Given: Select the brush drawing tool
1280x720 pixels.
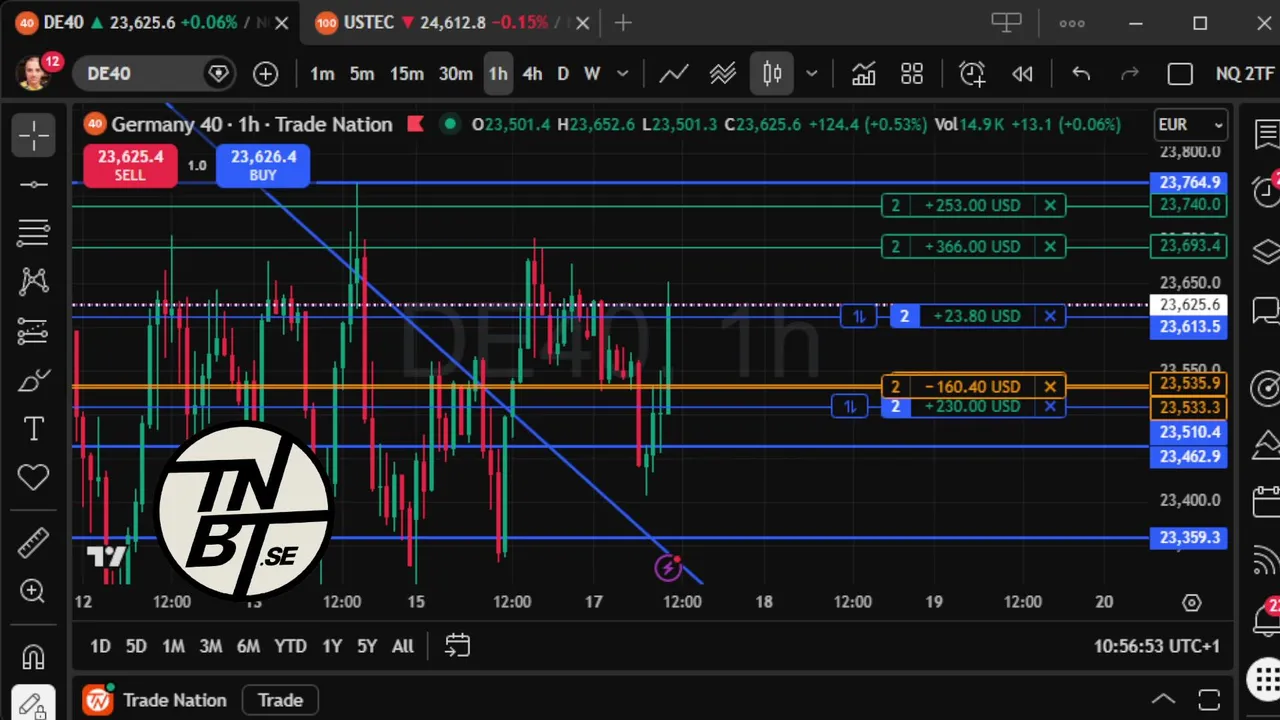Looking at the screenshot, I should [x=33, y=380].
